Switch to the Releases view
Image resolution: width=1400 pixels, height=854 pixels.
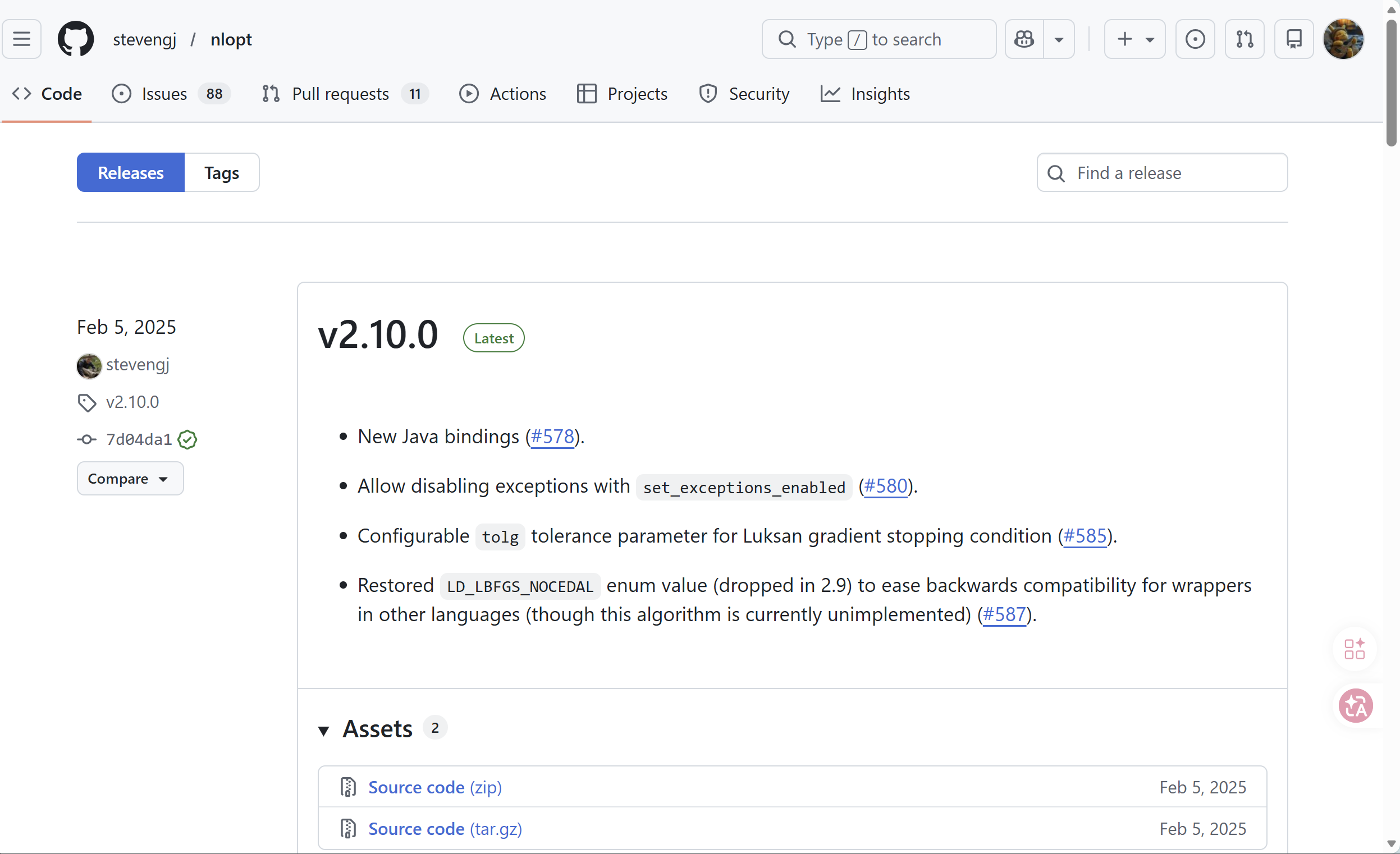click(x=131, y=173)
